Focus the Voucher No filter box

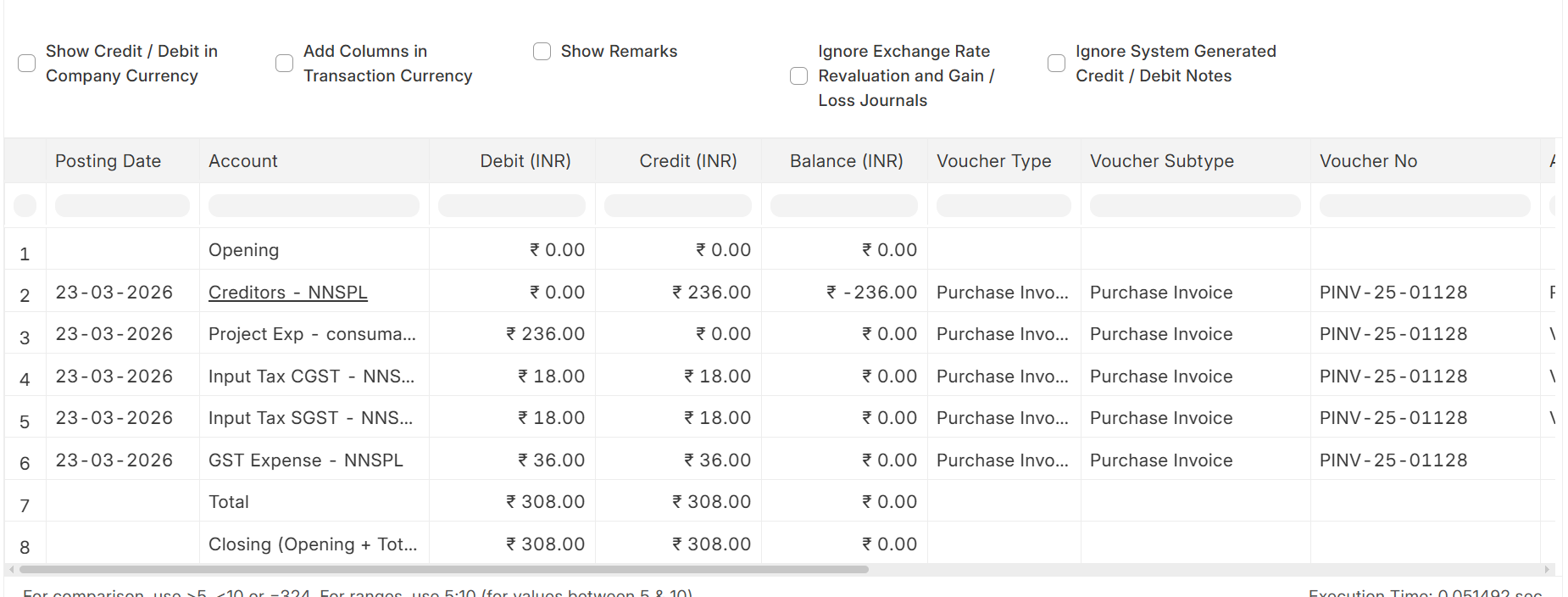pyautogui.click(x=1424, y=206)
